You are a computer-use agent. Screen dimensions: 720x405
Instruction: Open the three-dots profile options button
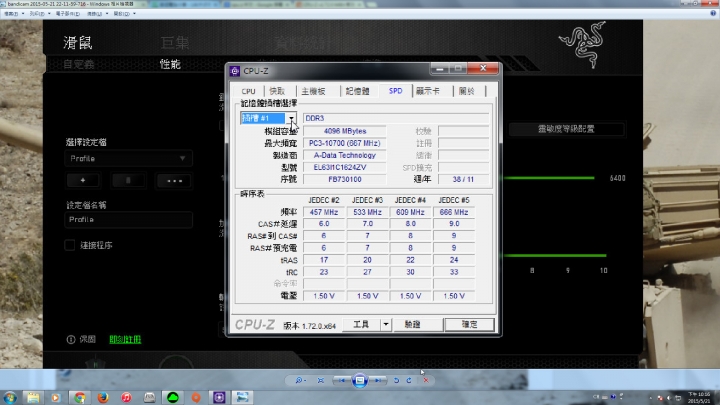pos(174,180)
